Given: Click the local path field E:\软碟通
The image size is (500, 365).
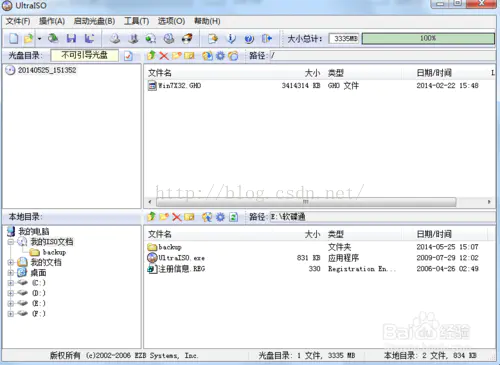Looking at the screenshot, I should coord(382,217).
